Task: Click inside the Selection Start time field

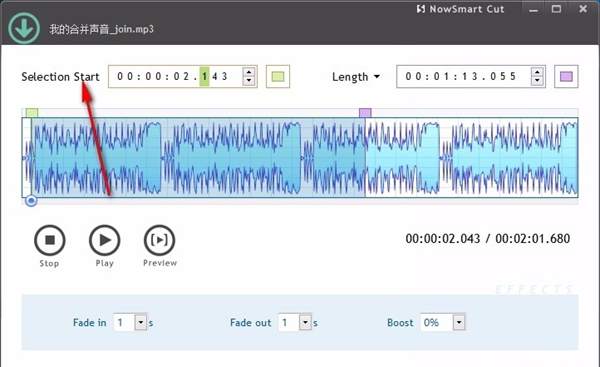Action: (x=176, y=77)
